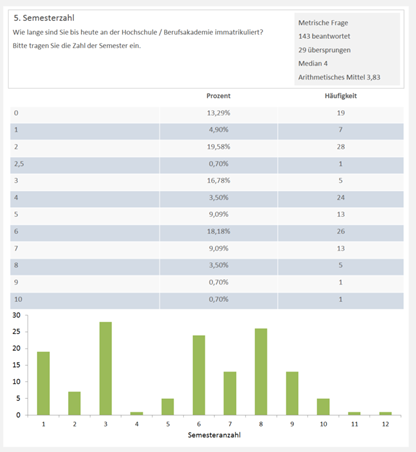
Task: Click the tallest green bar at position 3
Action: [x=105, y=368]
